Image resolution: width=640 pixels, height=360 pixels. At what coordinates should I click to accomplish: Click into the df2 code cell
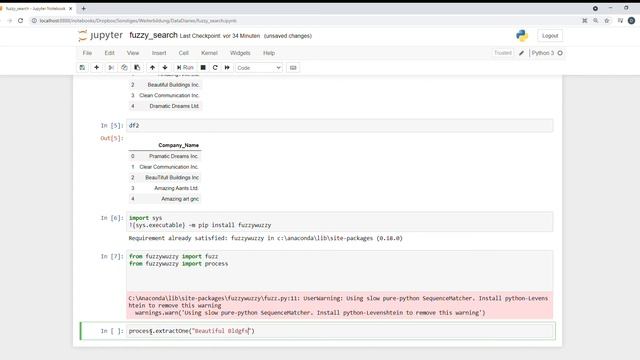(x=340, y=126)
